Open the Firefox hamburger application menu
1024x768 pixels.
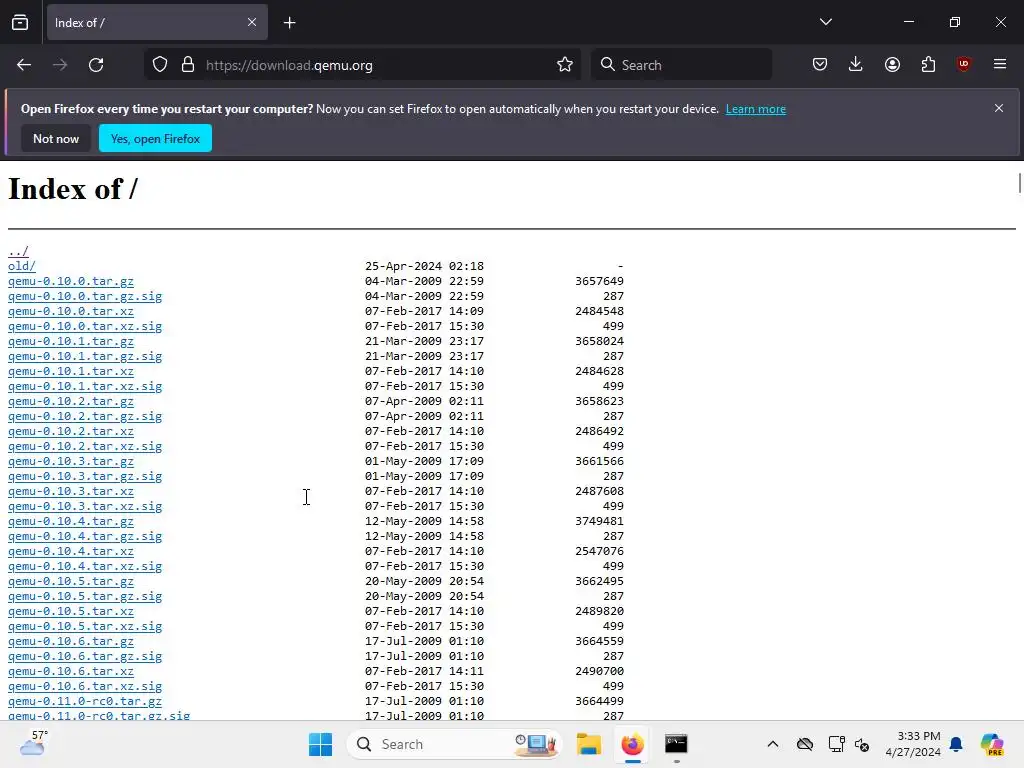click(1000, 64)
